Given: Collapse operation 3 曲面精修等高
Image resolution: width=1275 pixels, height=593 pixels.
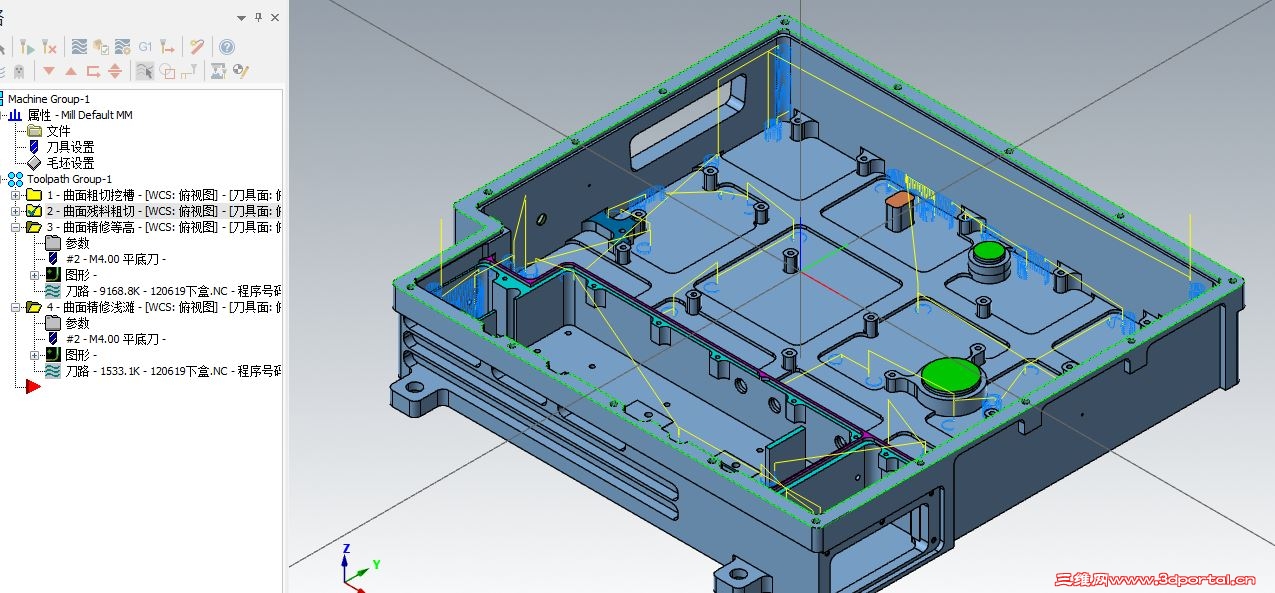Looking at the screenshot, I should 16,227.
